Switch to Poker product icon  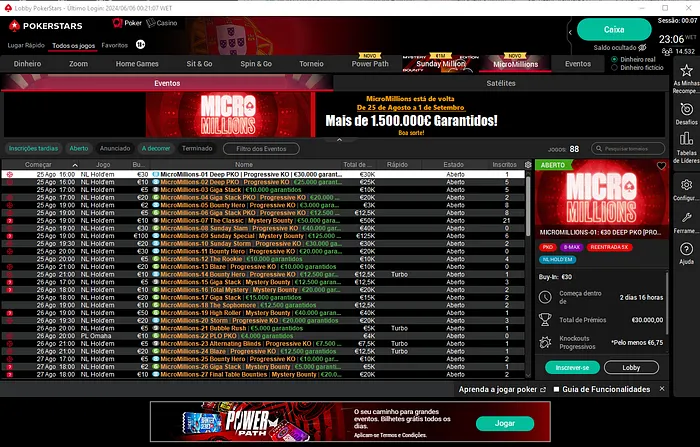click(x=127, y=23)
